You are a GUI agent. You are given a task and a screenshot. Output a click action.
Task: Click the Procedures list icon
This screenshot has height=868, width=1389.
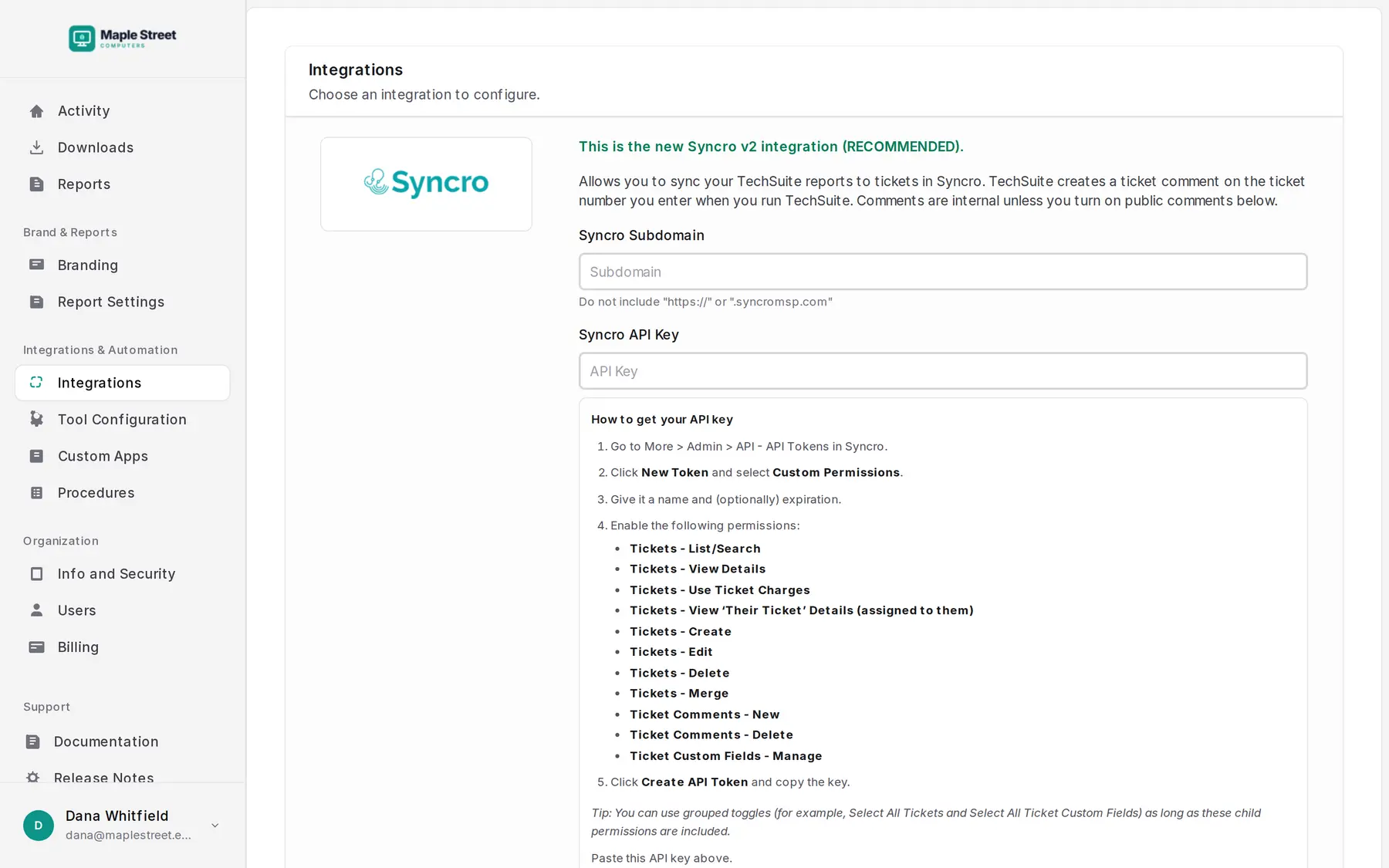[x=36, y=492]
